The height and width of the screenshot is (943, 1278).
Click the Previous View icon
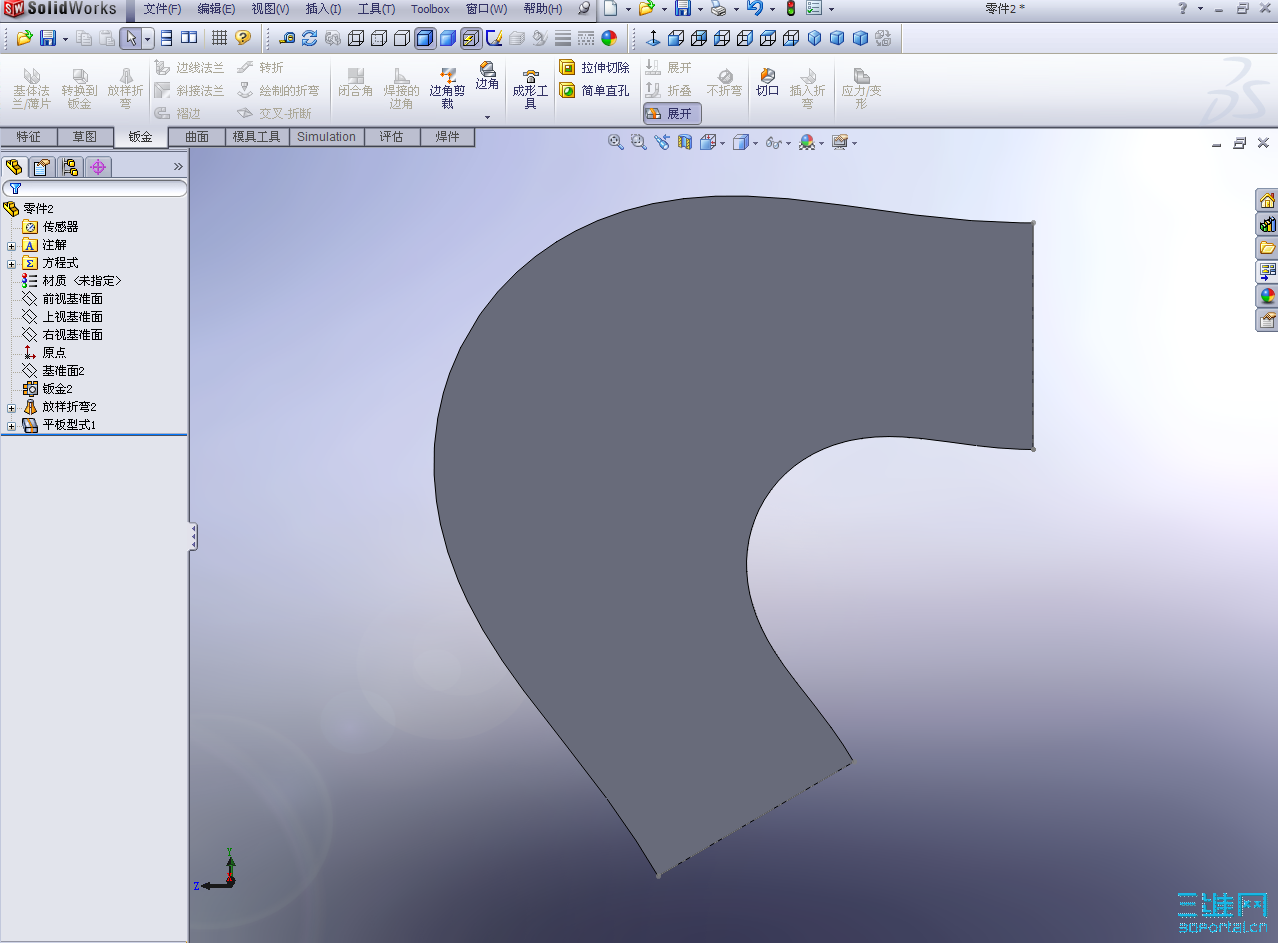pyautogui.click(x=661, y=142)
